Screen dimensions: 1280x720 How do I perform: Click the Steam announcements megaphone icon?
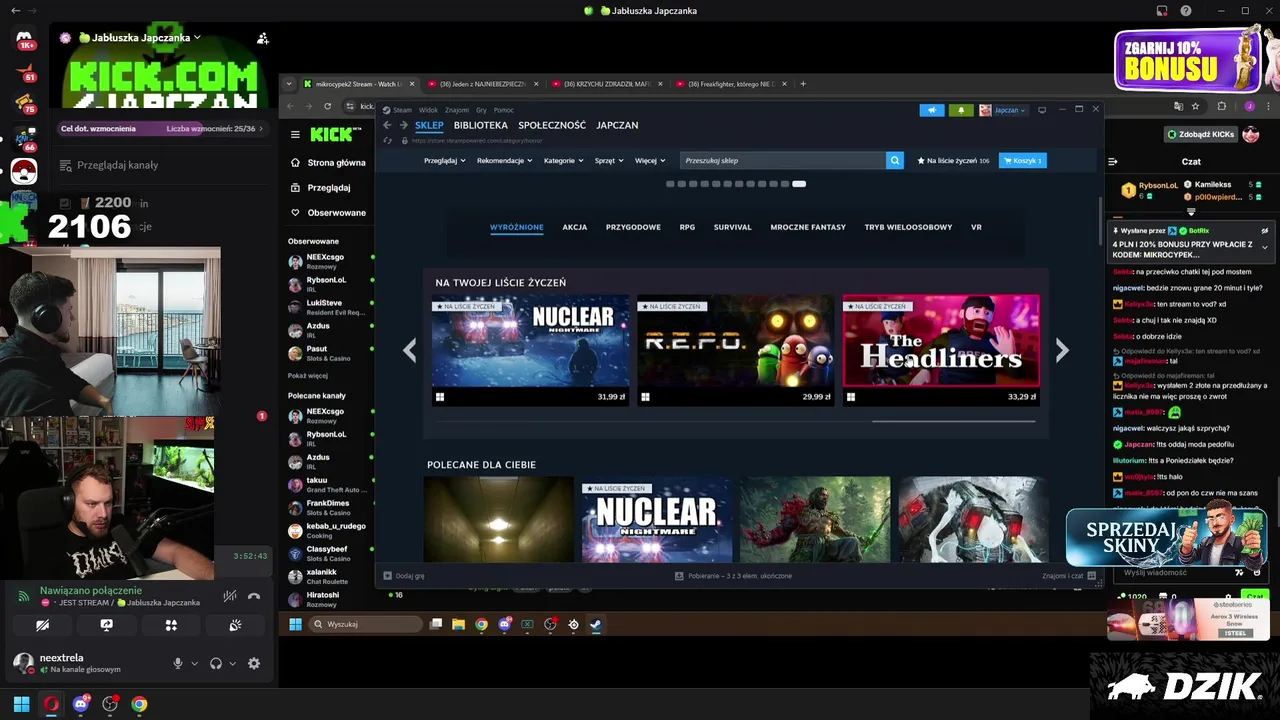coord(931,110)
